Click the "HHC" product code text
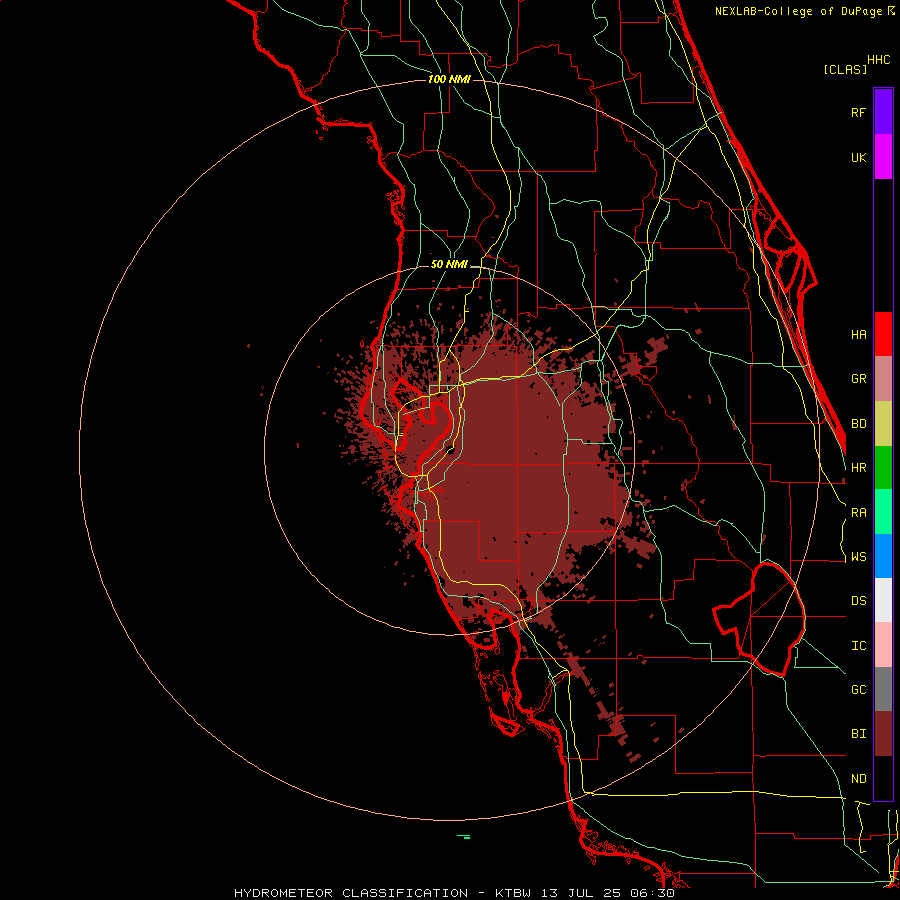This screenshot has width=900, height=900. pos(879,60)
